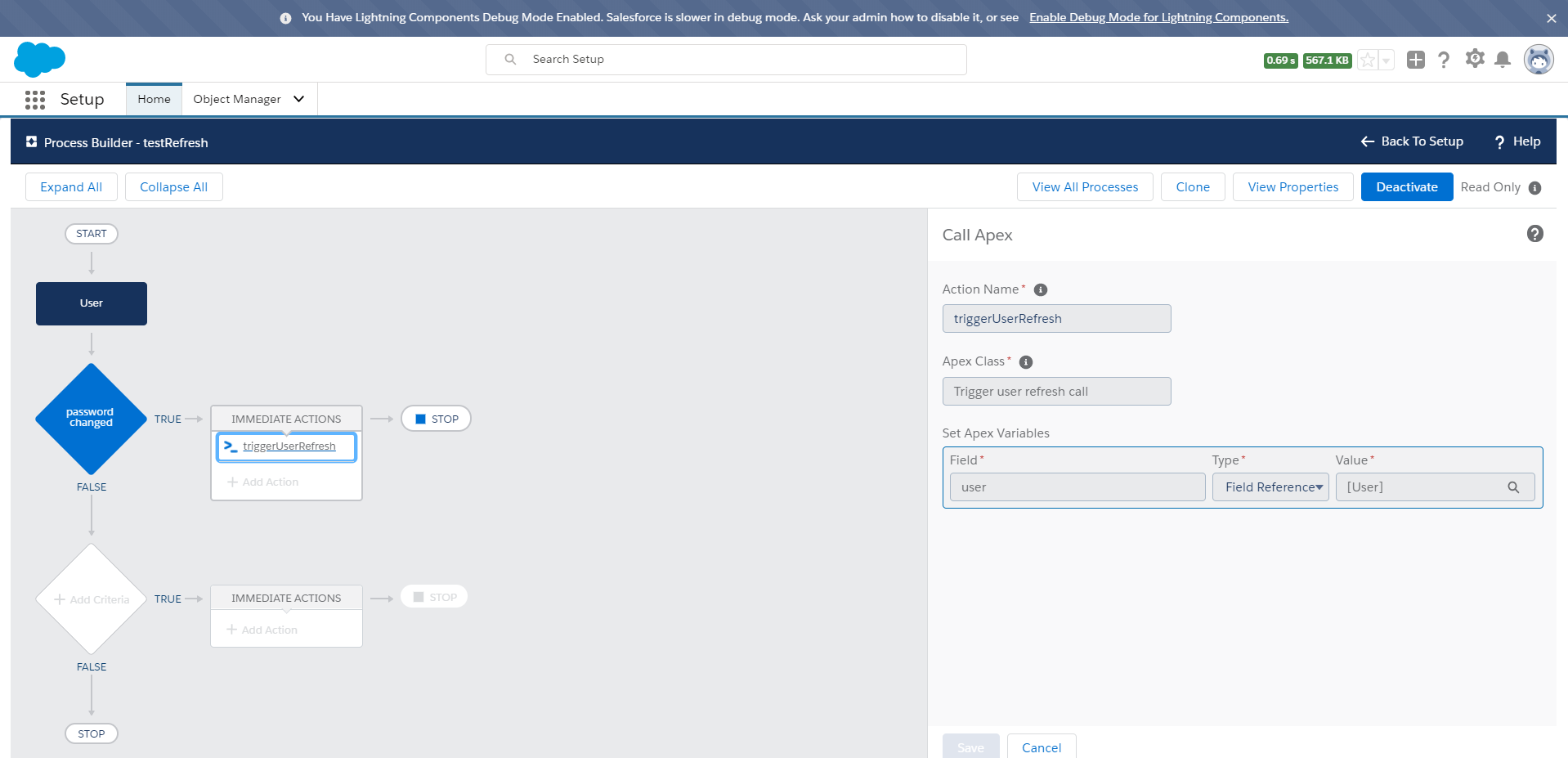Click the active STOP node with blue square

coord(436,419)
